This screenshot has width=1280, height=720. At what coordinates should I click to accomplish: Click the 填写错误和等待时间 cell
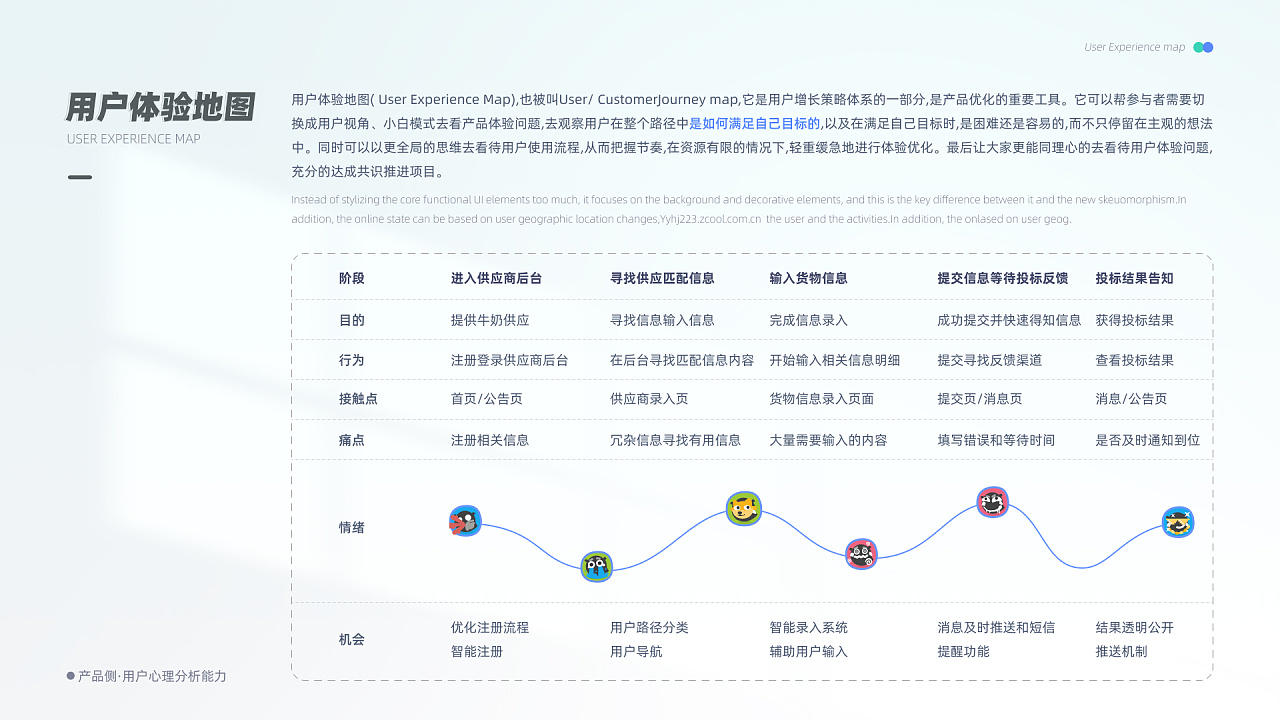pyautogui.click(x=996, y=440)
